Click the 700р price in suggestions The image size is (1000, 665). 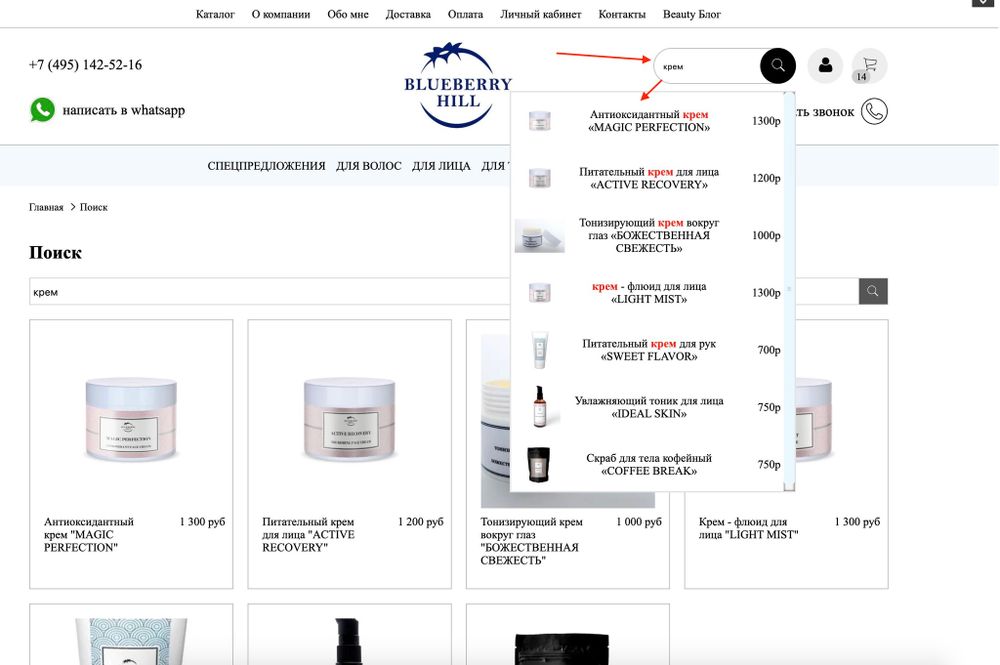[x=768, y=350]
